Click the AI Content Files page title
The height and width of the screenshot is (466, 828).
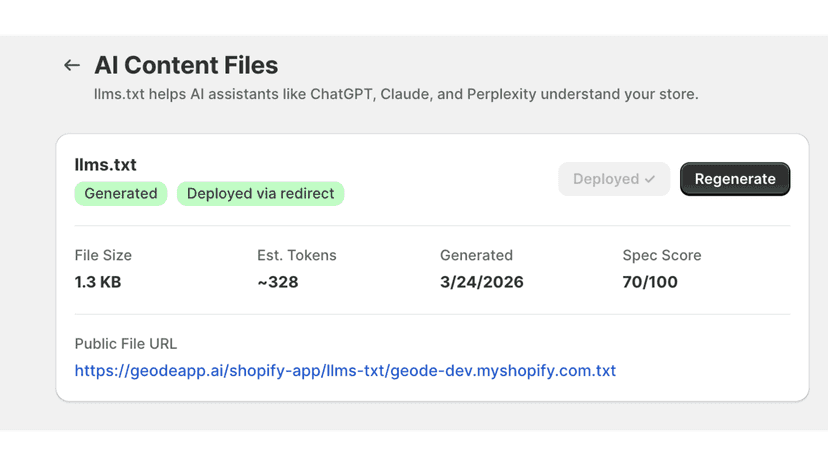point(186,66)
